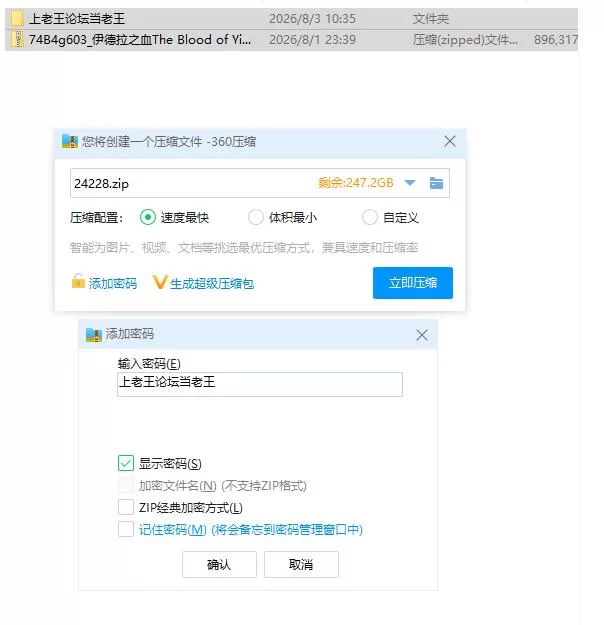Screen dimensions: 604x625
Task: Toggle the 显示密码(S) checkbox
Action: tap(126, 463)
